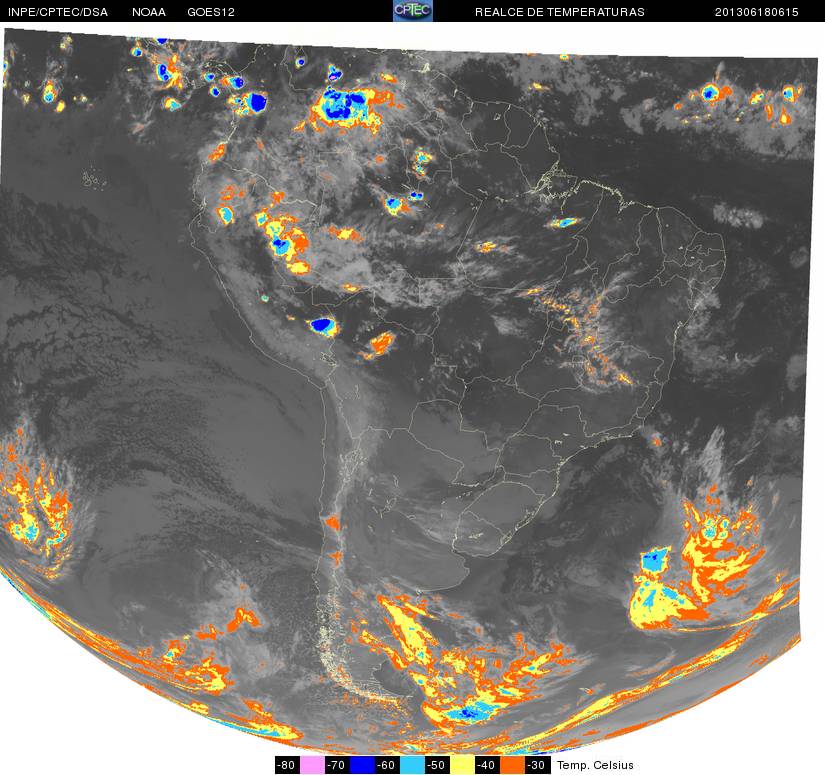Select the INPE/CPTEC/DSA header text
825x775 pixels.
(x=58, y=12)
